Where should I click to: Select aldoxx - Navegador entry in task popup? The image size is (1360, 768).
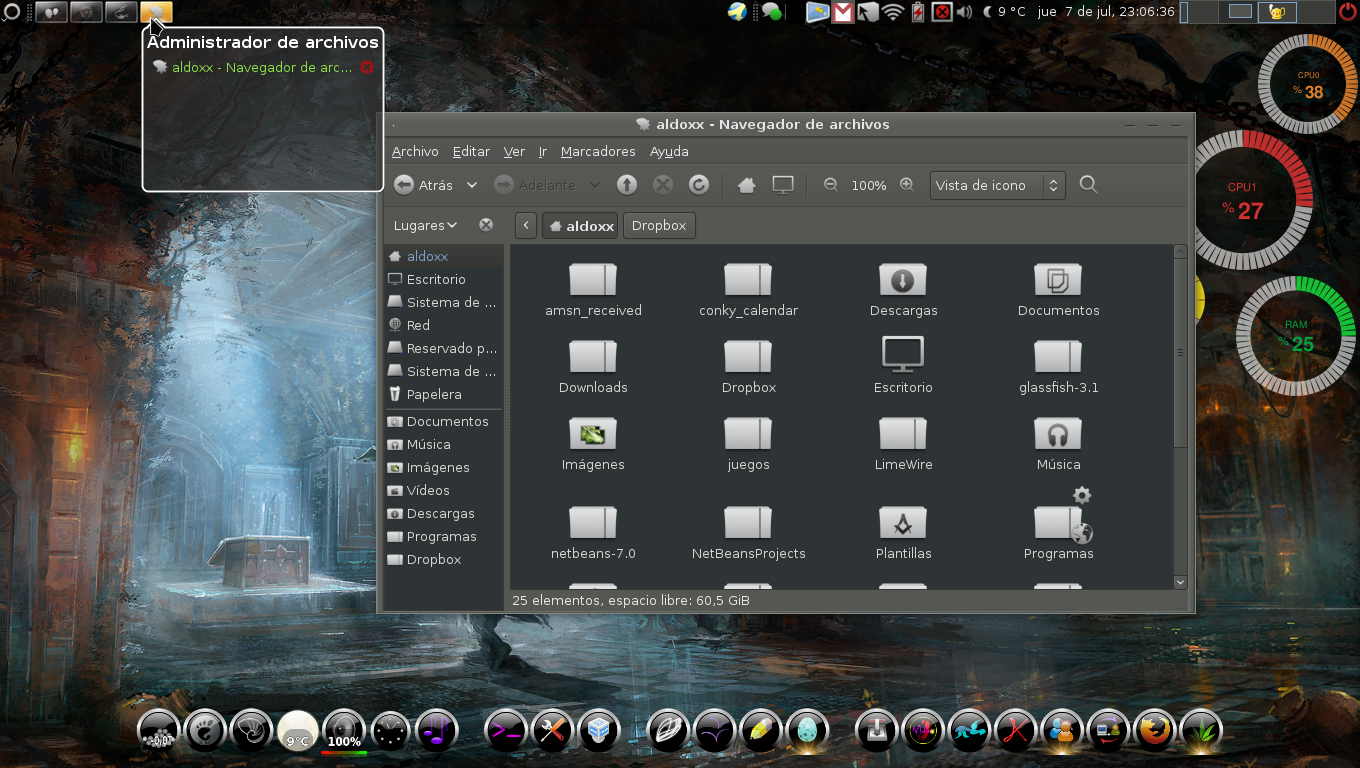coord(262,67)
